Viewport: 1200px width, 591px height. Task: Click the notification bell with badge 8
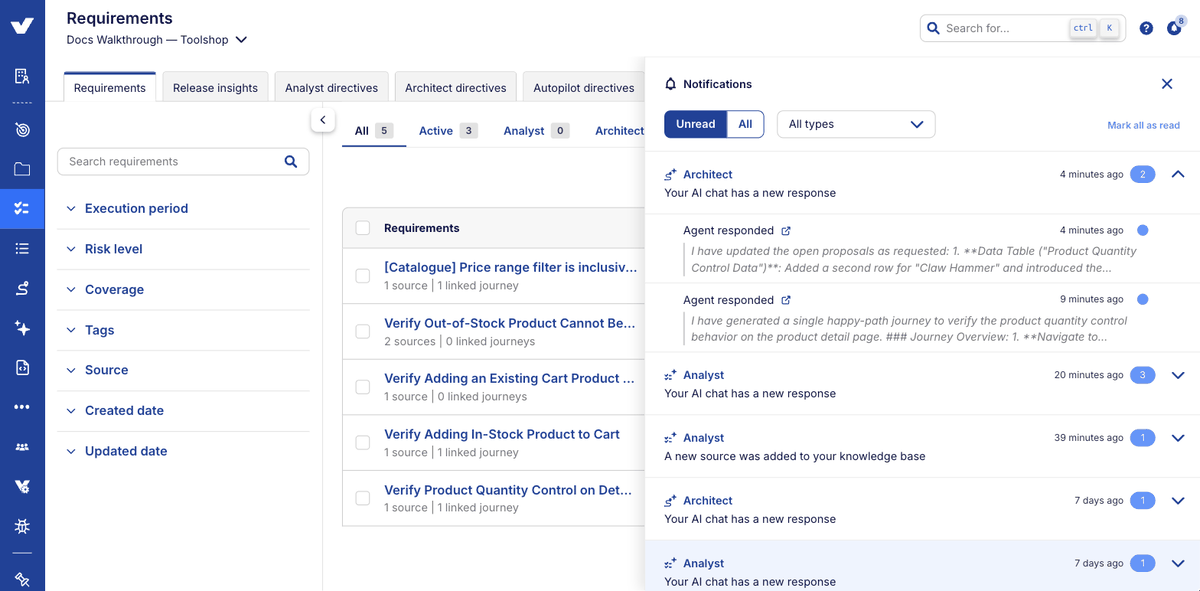pos(1174,28)
